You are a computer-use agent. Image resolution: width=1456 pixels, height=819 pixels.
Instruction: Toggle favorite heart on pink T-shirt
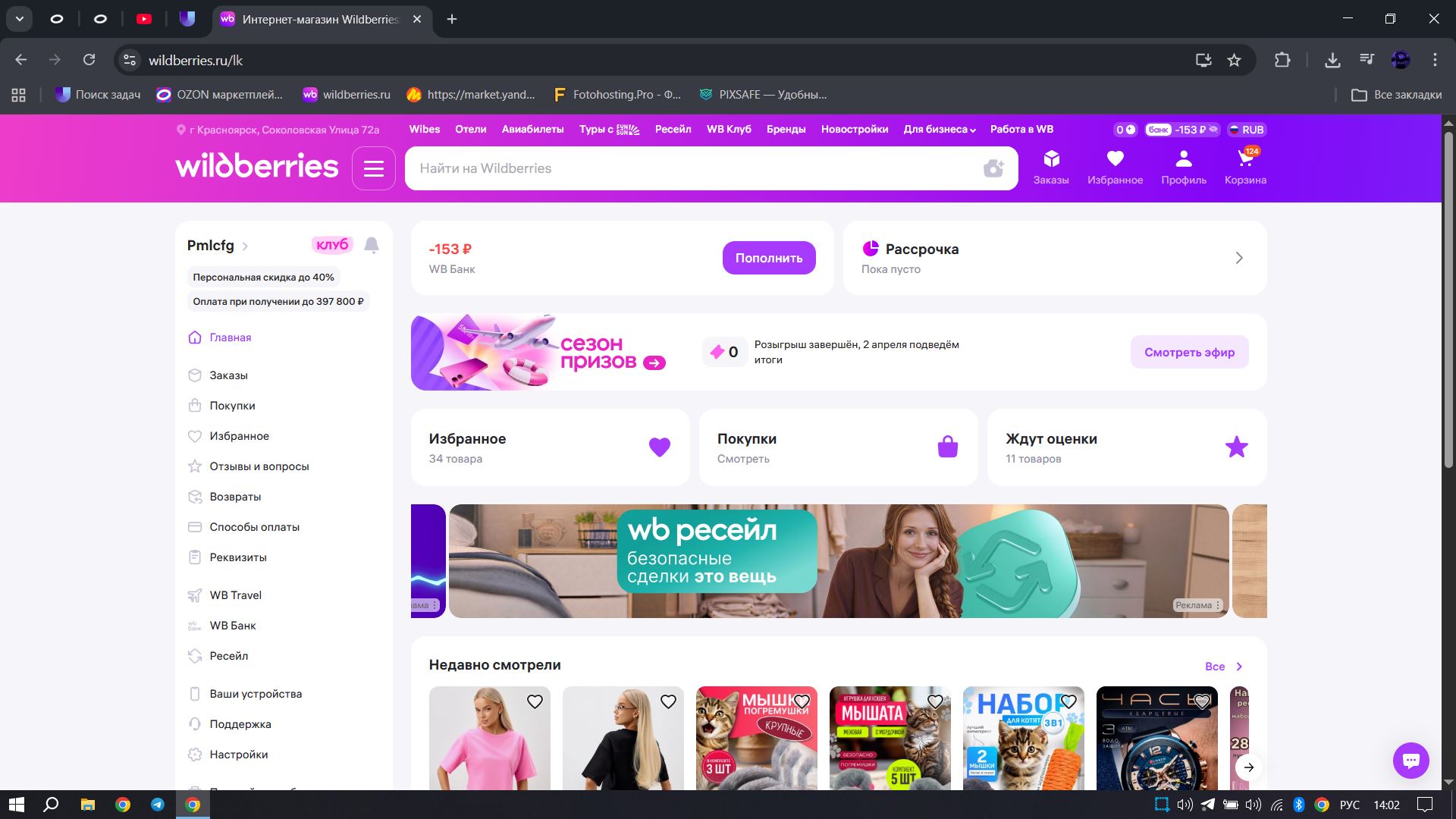(x=535, y=702)
